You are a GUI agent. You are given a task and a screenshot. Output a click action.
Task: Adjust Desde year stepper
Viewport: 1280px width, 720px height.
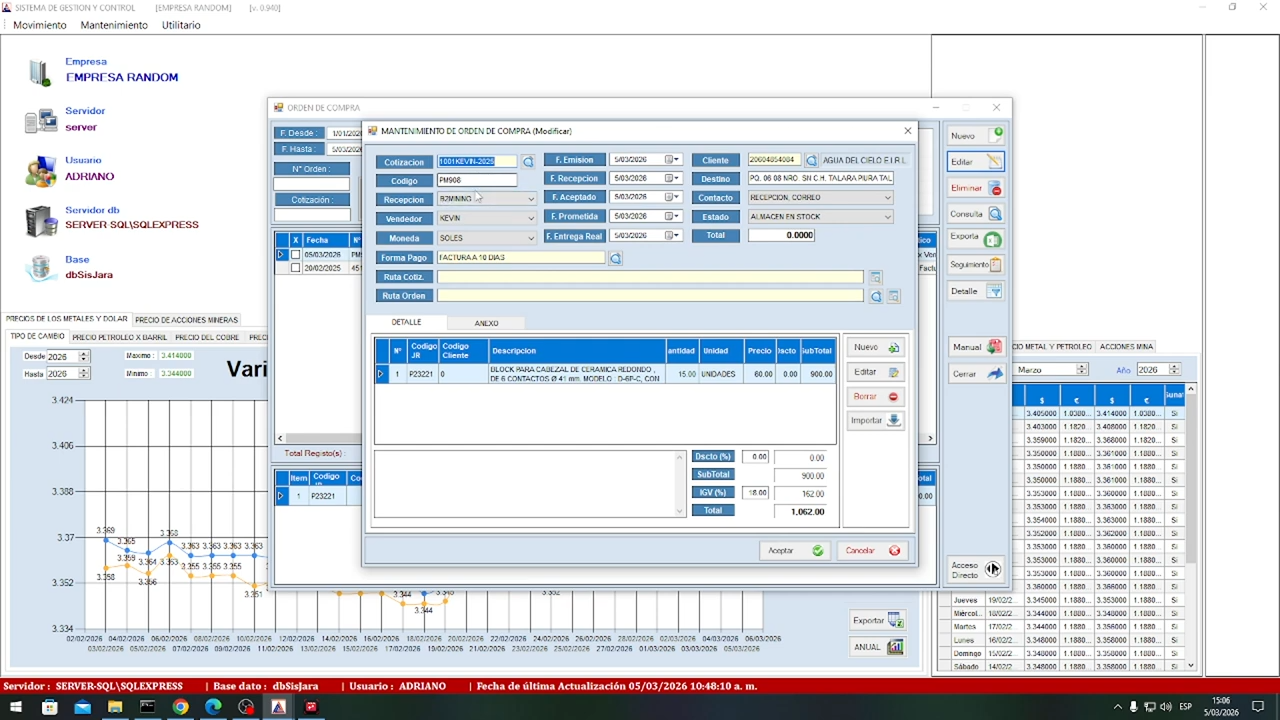(x=84, y=356)
